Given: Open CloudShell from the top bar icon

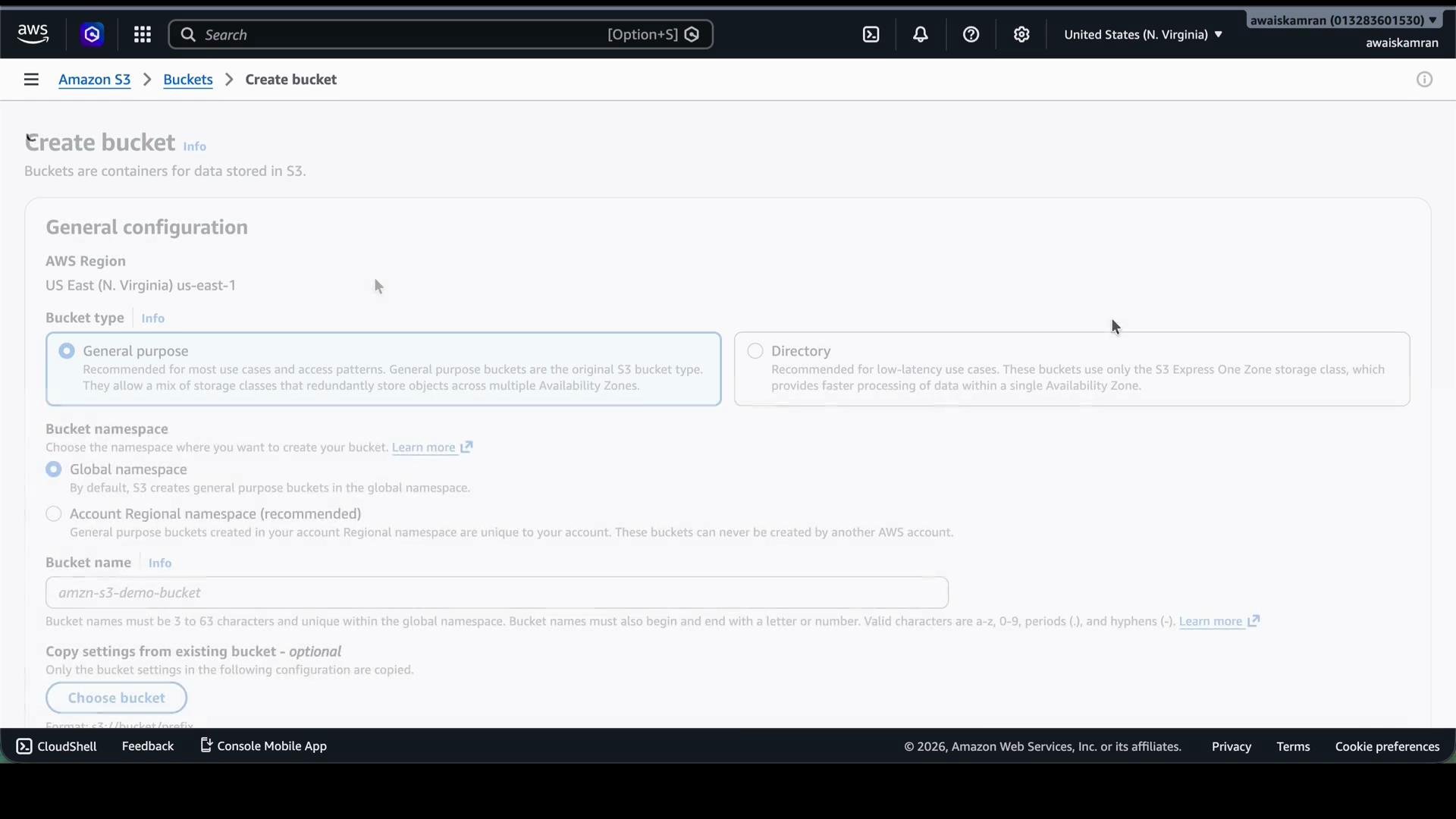Looking at the screenshot, I should 871,34.
